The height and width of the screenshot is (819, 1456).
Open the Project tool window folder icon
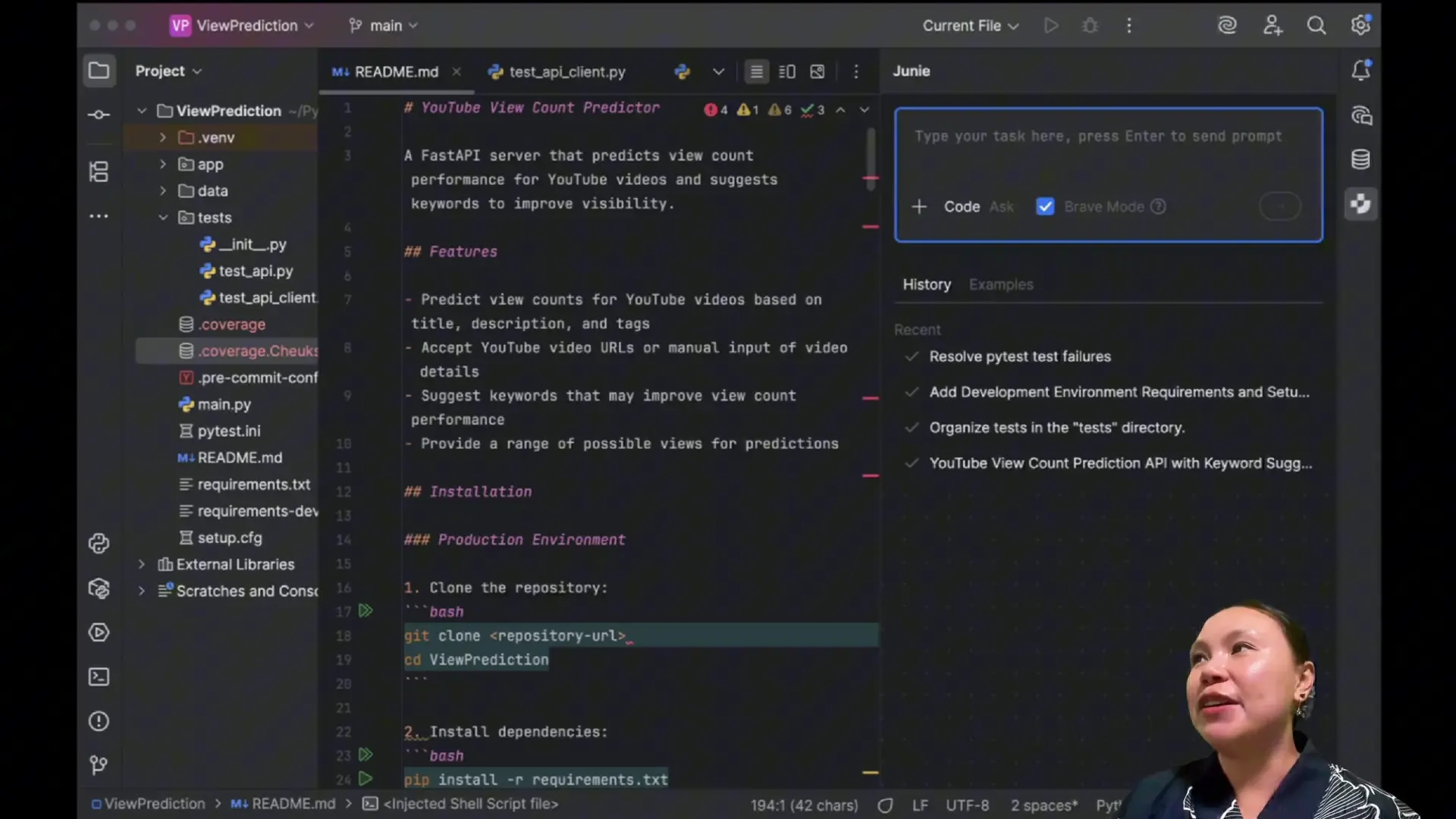coord(99,71)
